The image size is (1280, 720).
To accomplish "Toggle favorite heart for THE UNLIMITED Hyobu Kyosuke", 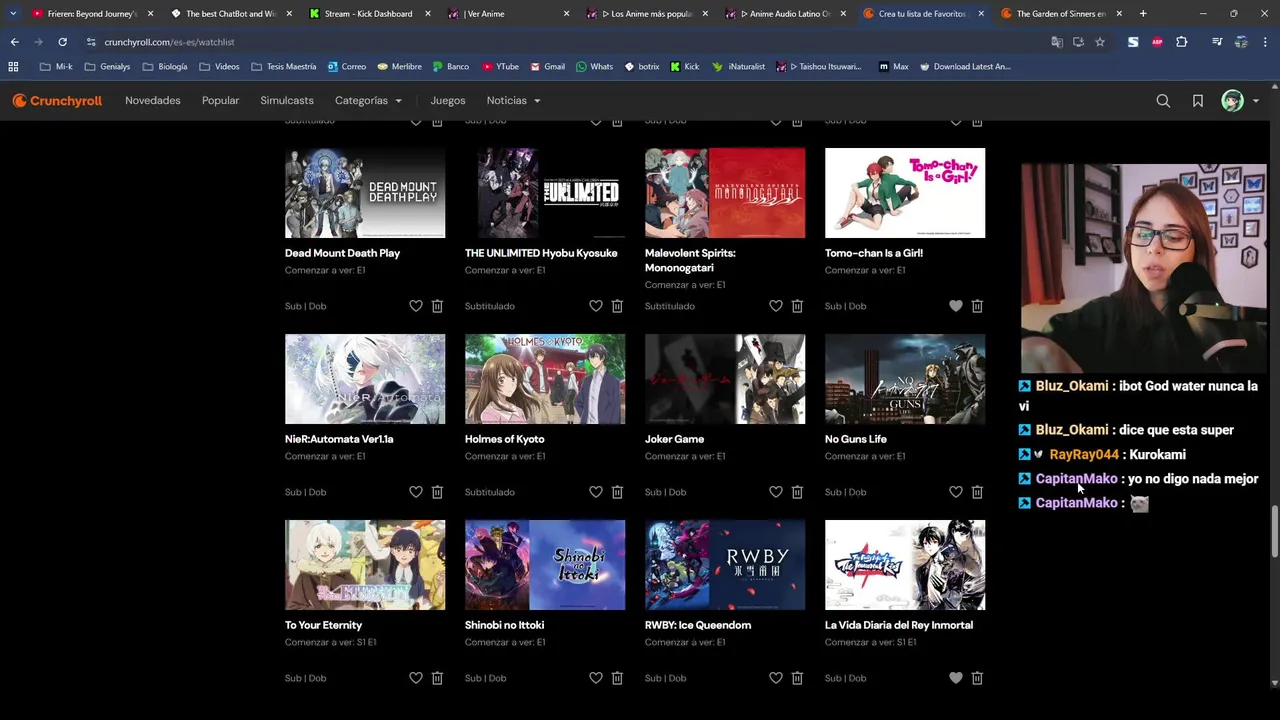I will [x=596, y=306].
